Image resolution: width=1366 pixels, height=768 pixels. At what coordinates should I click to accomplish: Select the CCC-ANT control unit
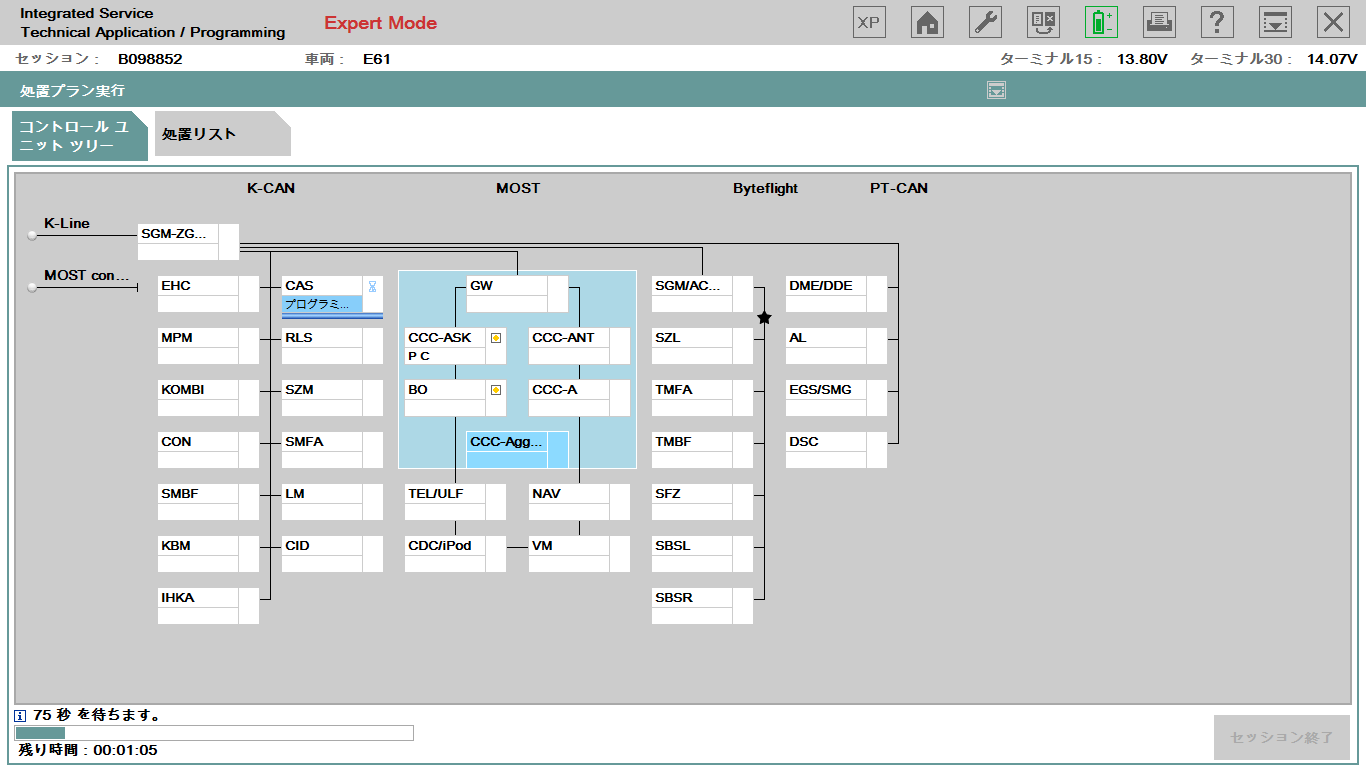tap(579, 346)
